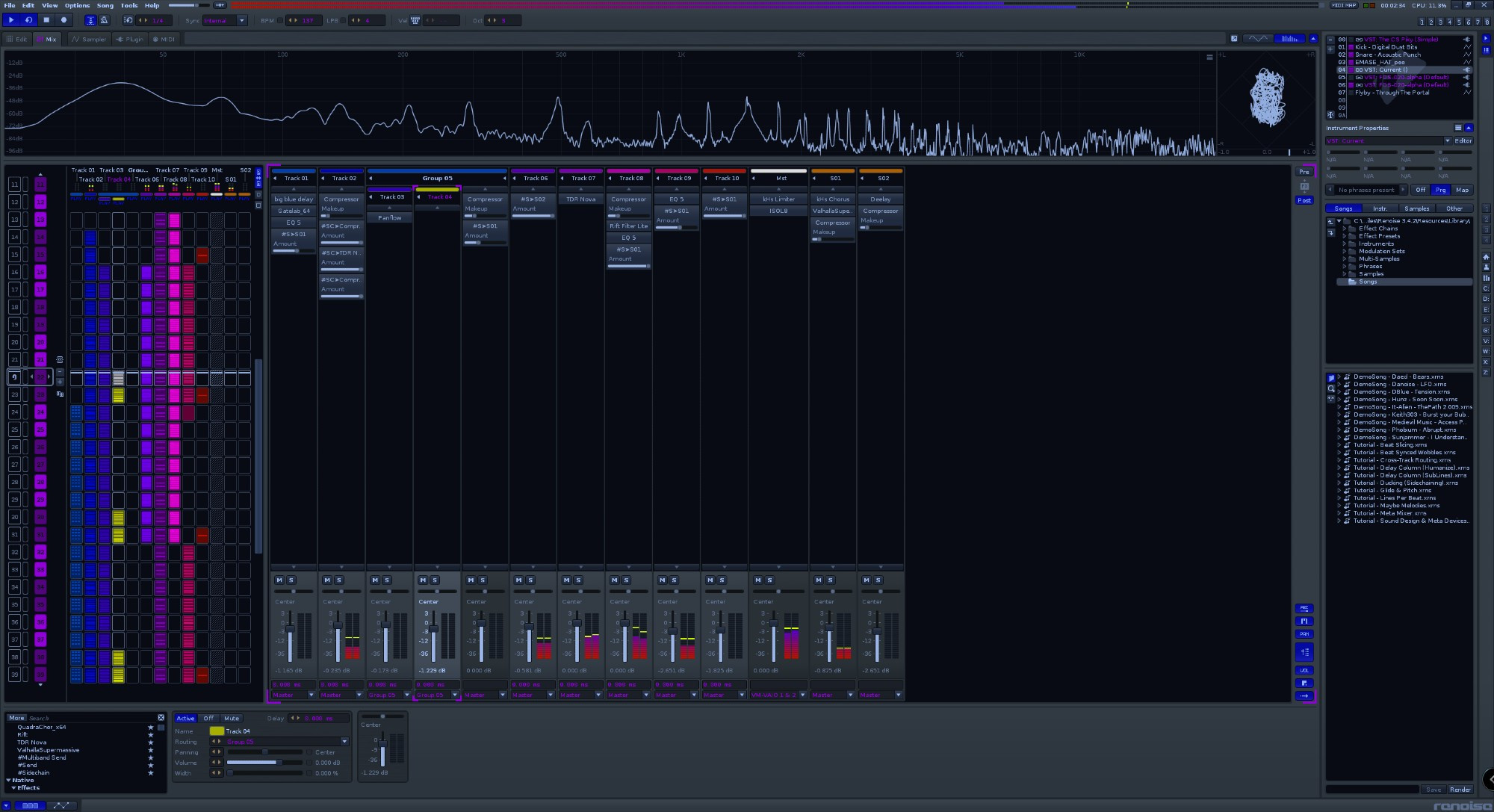Click instrument properties menu icon
1494x812 pixels.
(1457, 128)
